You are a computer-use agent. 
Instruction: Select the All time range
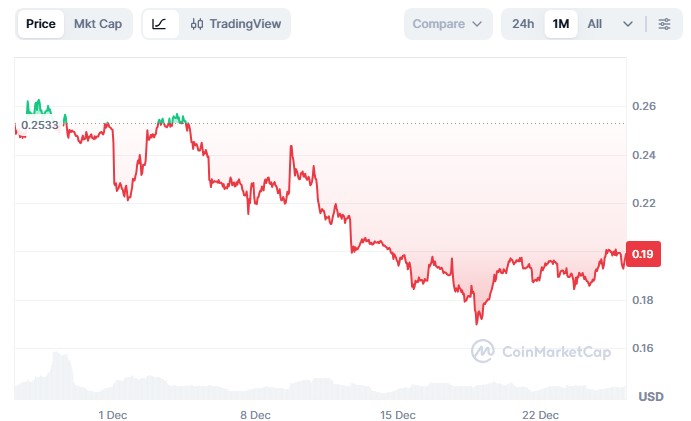click(x=594, y=24)
